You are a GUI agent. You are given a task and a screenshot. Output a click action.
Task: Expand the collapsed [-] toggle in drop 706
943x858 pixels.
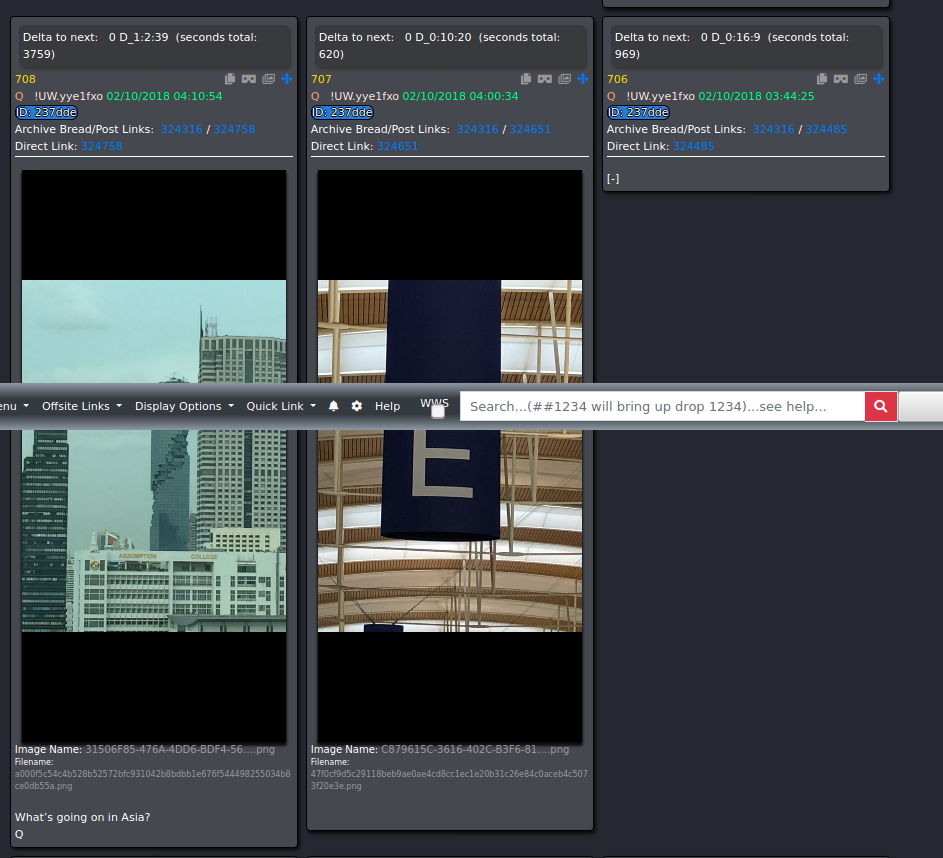coord(613,179)
